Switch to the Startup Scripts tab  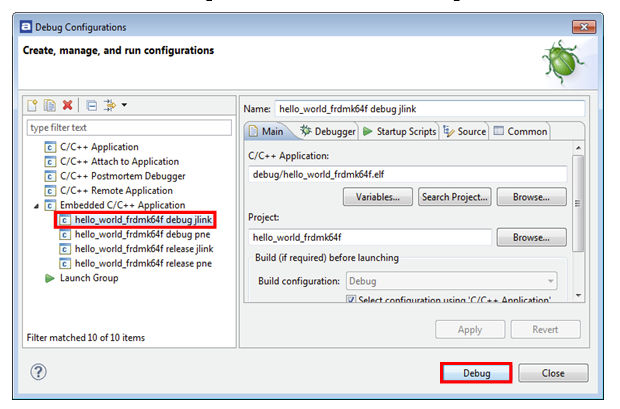tap(400, 131)
